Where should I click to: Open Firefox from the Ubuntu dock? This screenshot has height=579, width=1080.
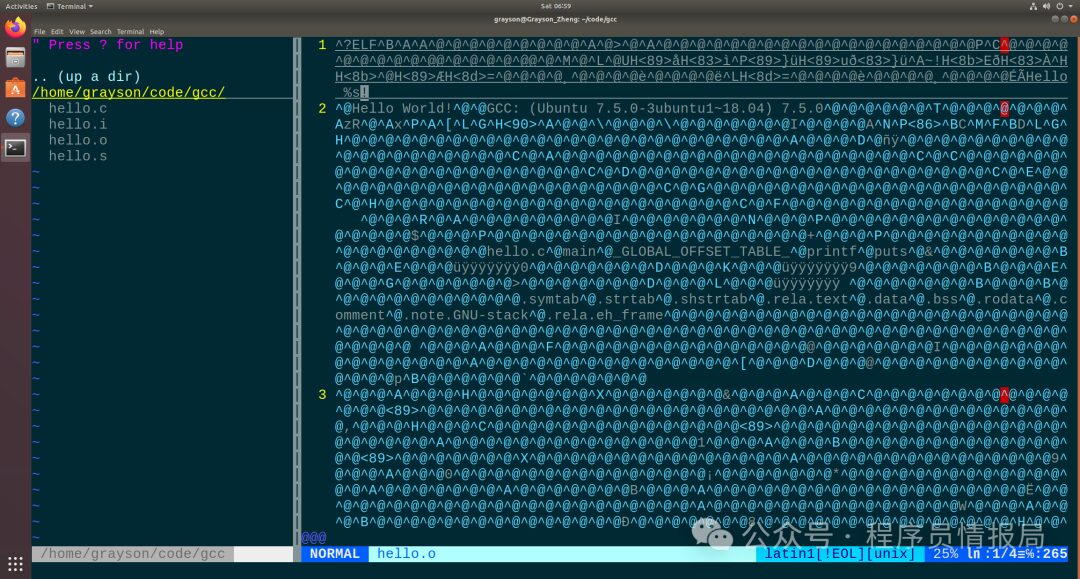pos(15,28)
